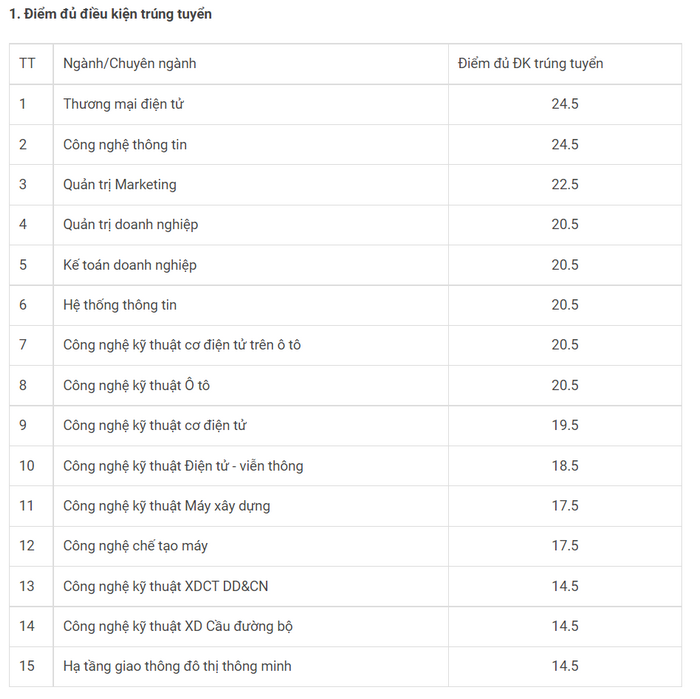The image size is (700, 699).
Task: Select the "Ngành/Chuyên ngành" column header
Action: coord(129,63)
